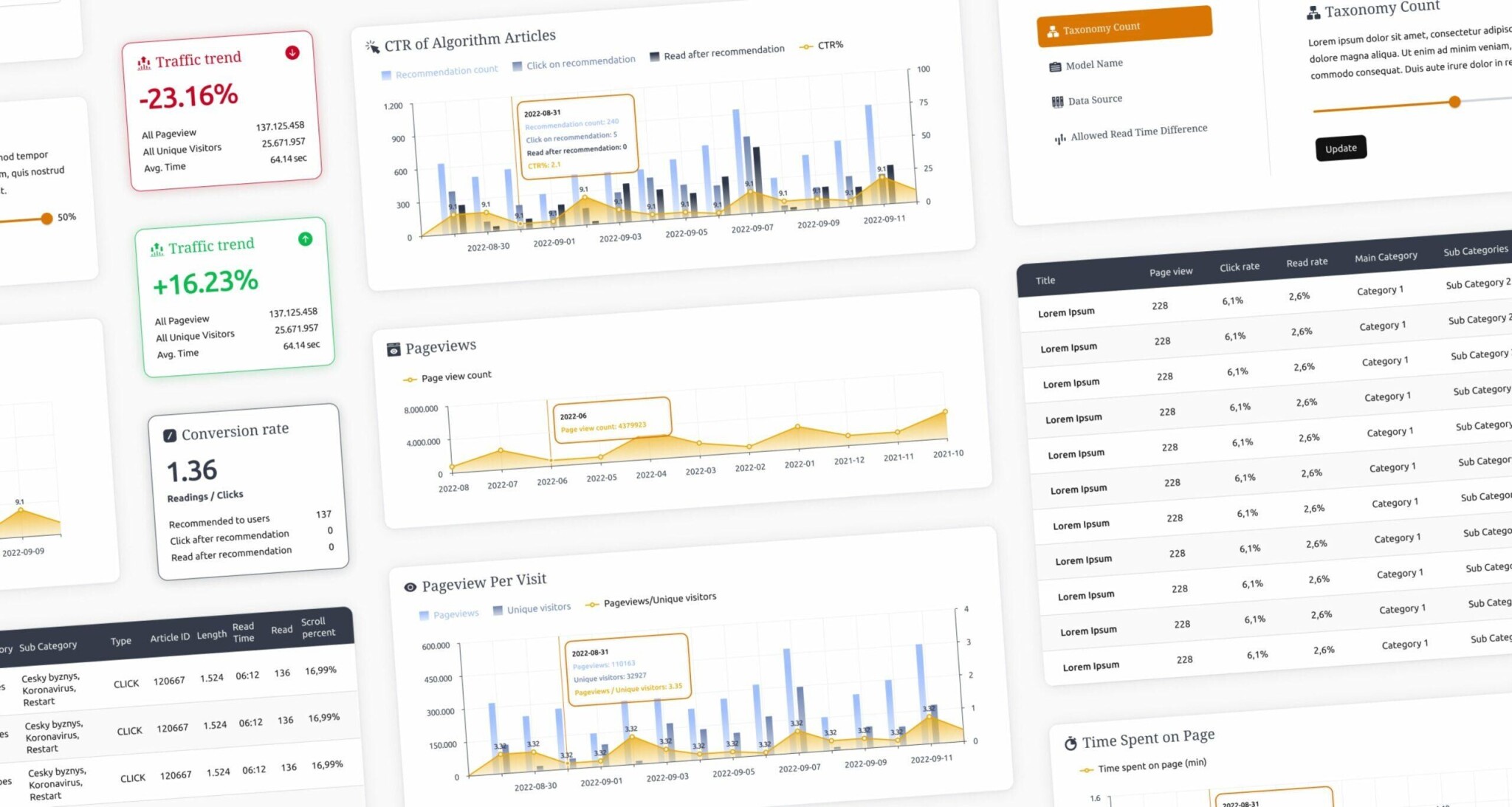This screenshot has height=807, width=1512.
Task: Sort by Sub Categories column header
Action: [1476, 251]
